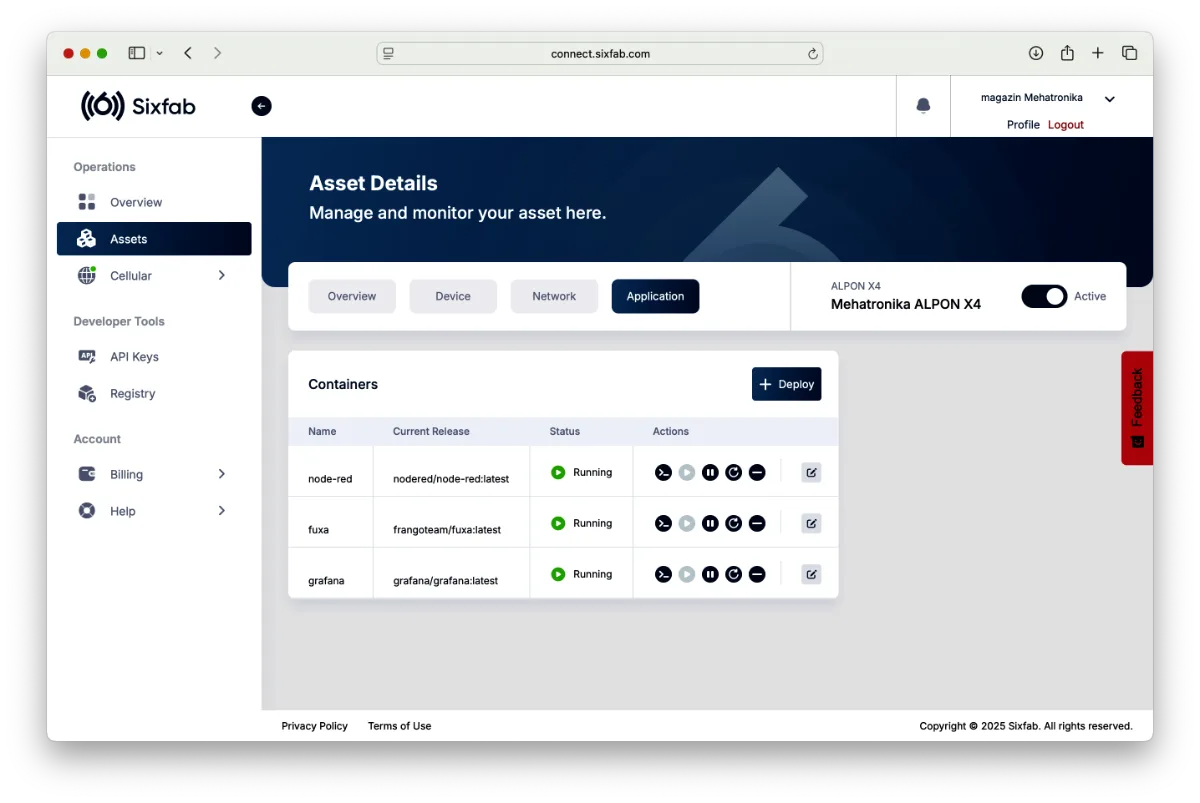The height and width of the screenshot is (803, 1200).
Task: Edit the node-red container
Action: coord(811,472)
